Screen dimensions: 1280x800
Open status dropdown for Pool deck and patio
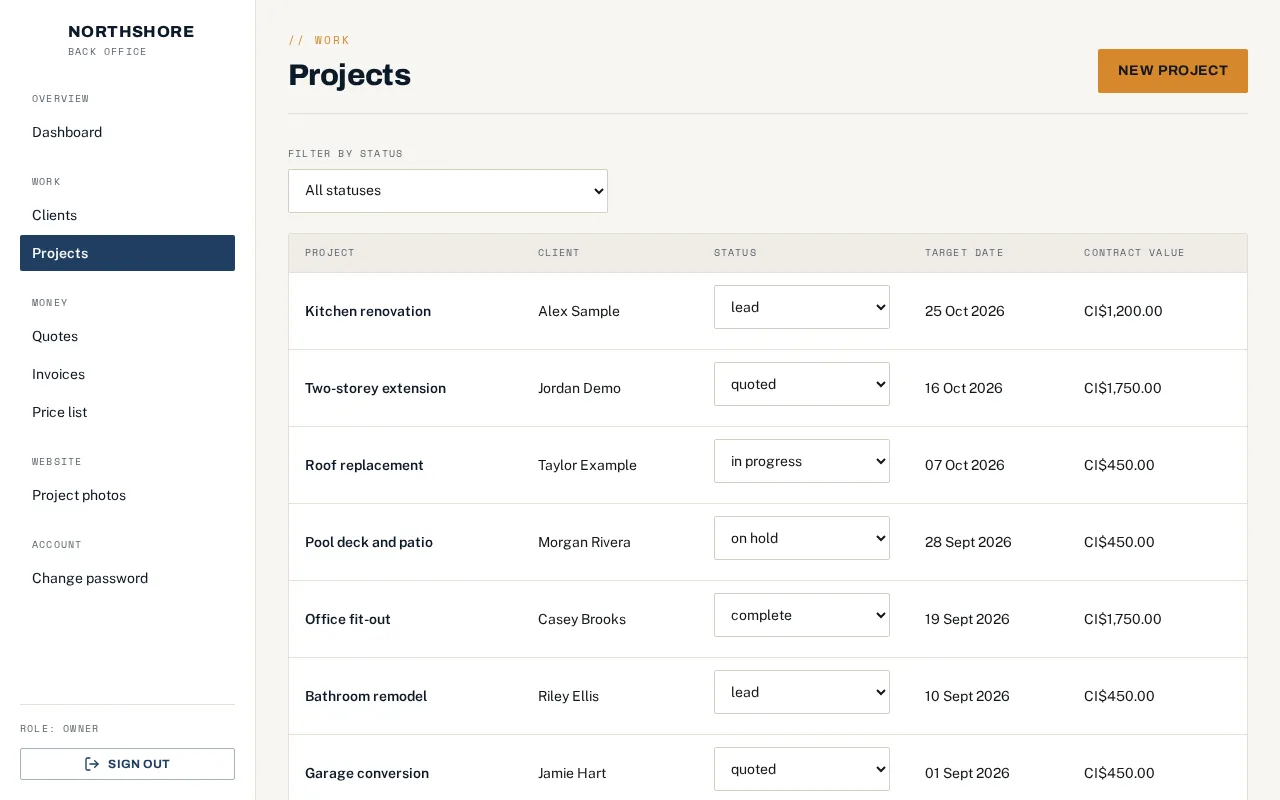(x=802, y=538)
